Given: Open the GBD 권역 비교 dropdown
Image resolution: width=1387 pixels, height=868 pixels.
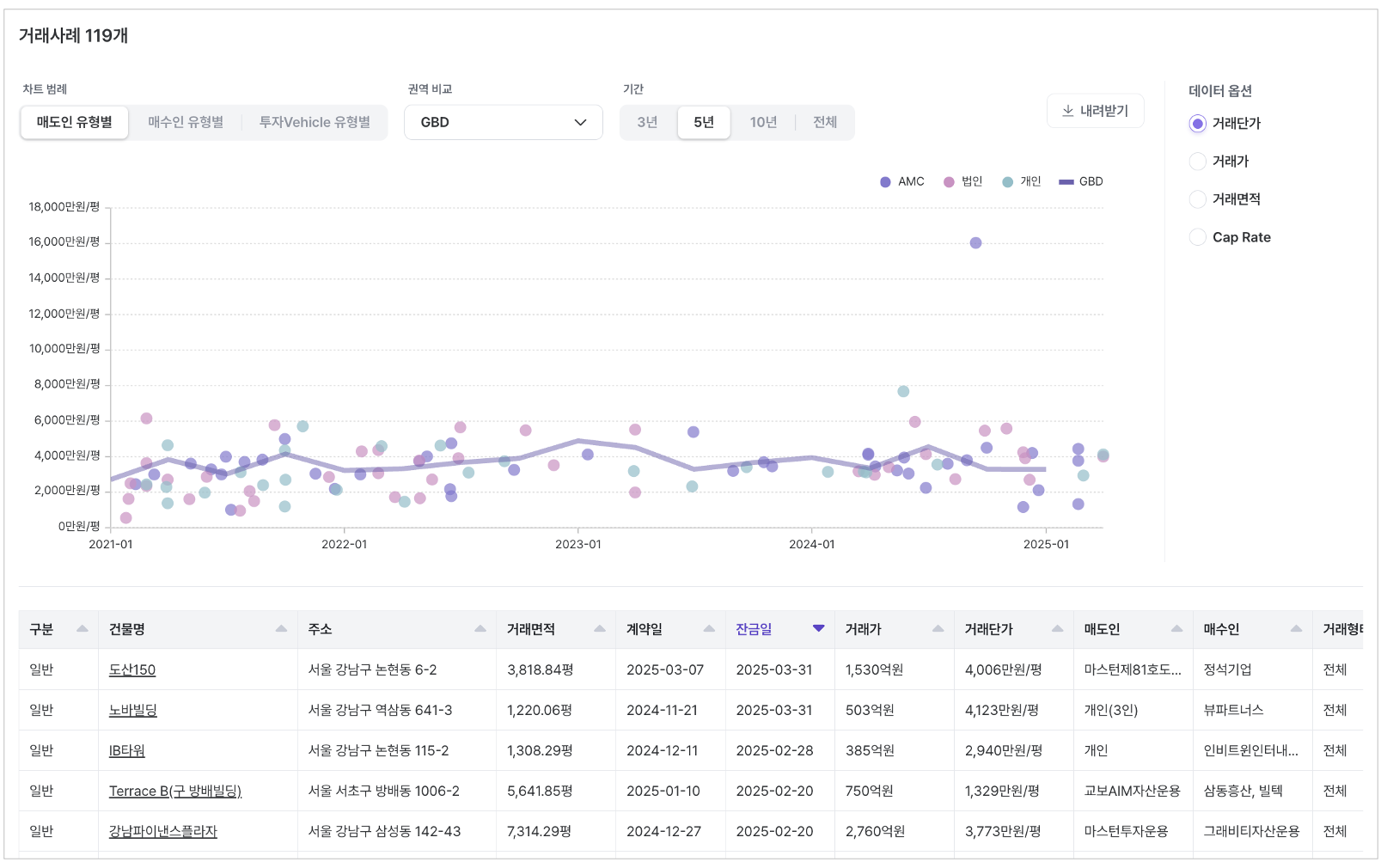Looking at the screenshot, I should (503, 122).
